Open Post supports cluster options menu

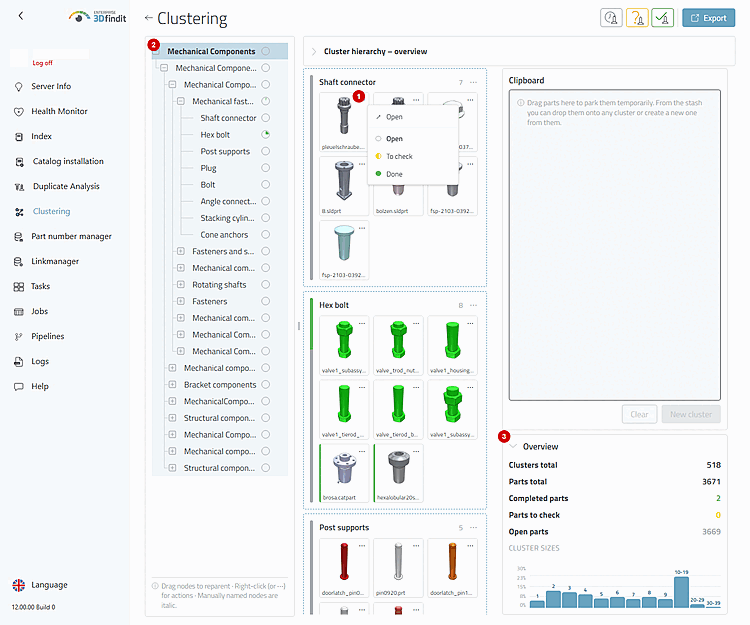[474, 527]
